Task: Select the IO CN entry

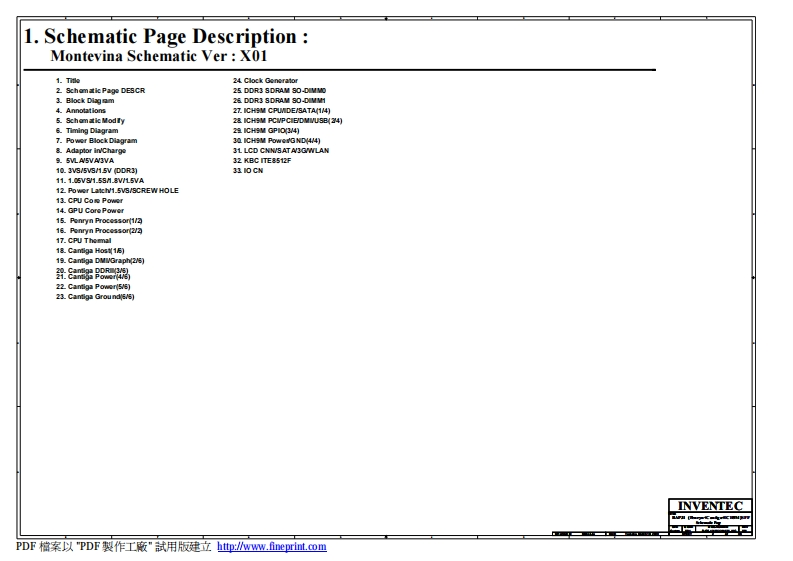Action: point(248,171)
